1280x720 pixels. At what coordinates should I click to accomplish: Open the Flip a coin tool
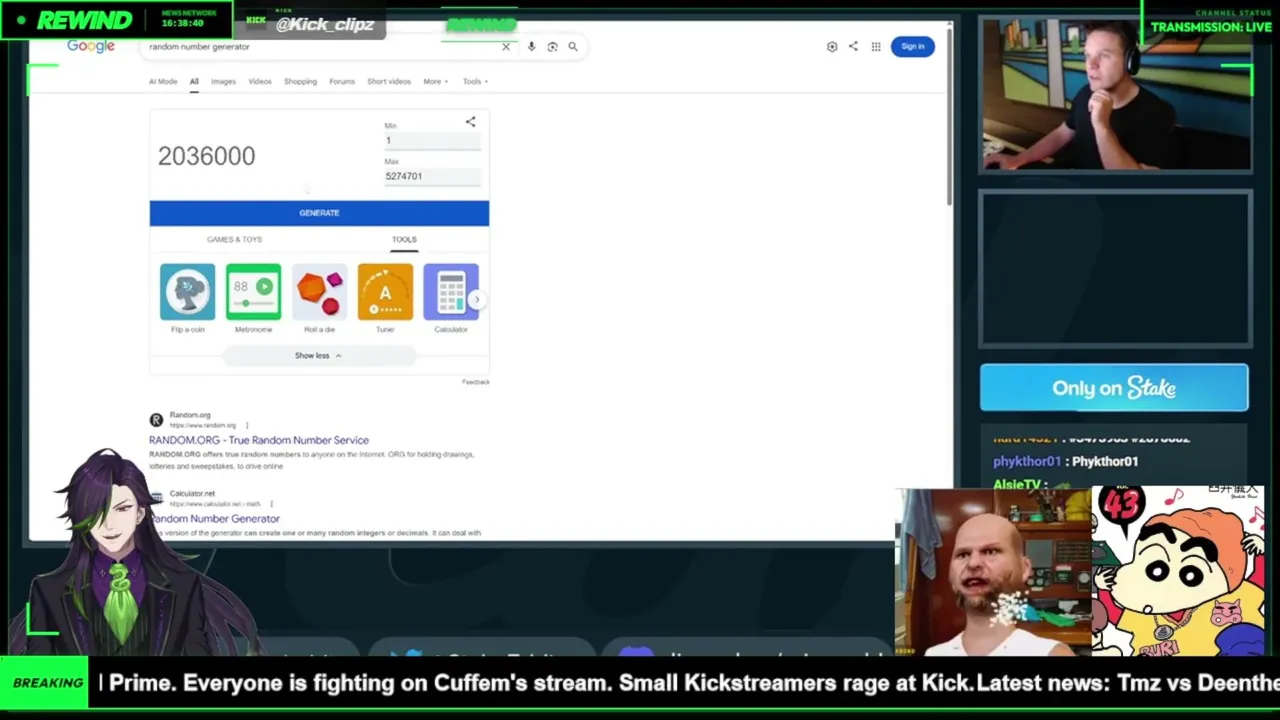point(187,298)
